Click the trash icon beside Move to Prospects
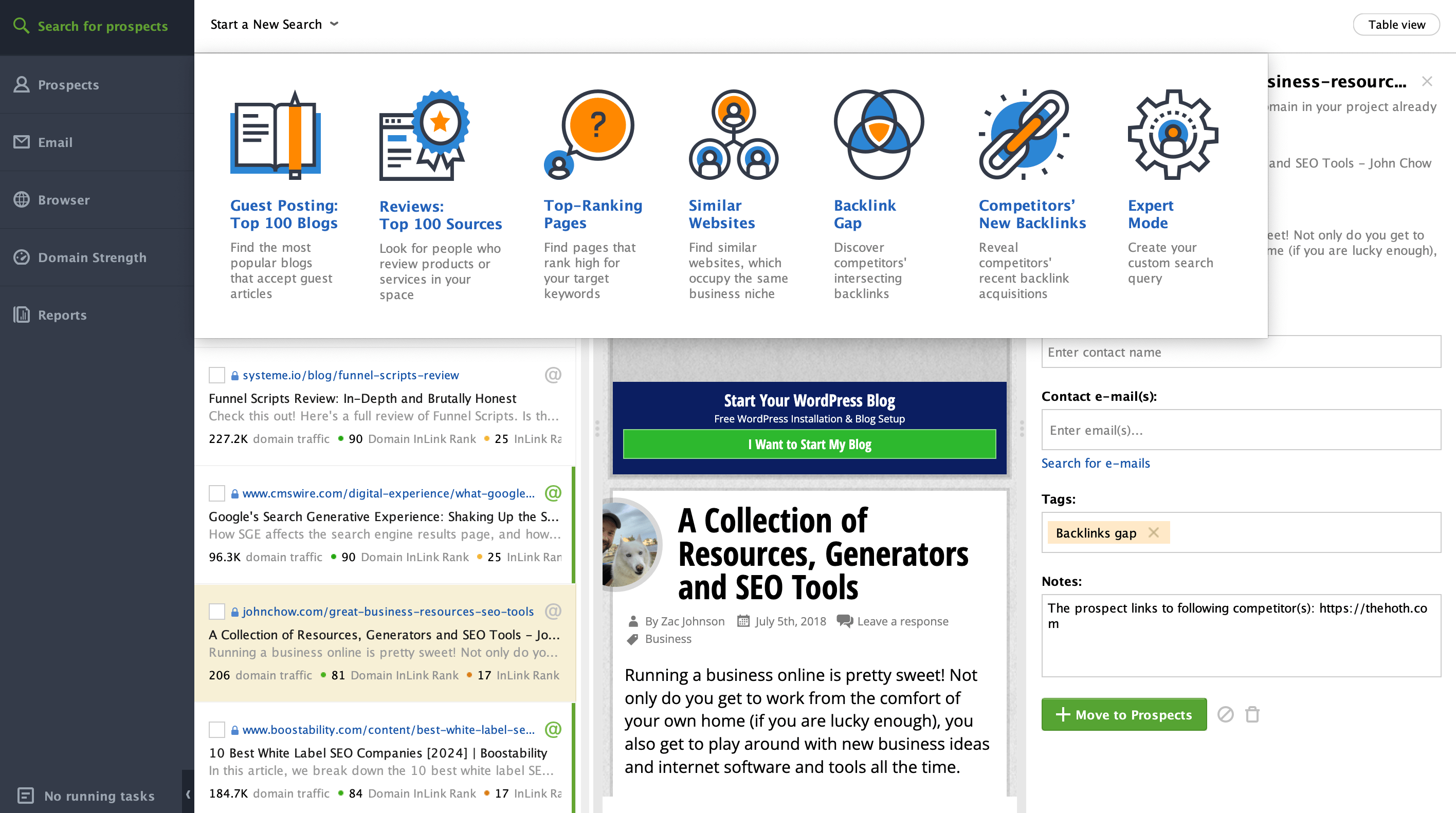The width and height of the screenshot is (1456, 813). pyautogui.click(x=1252, y=714)
